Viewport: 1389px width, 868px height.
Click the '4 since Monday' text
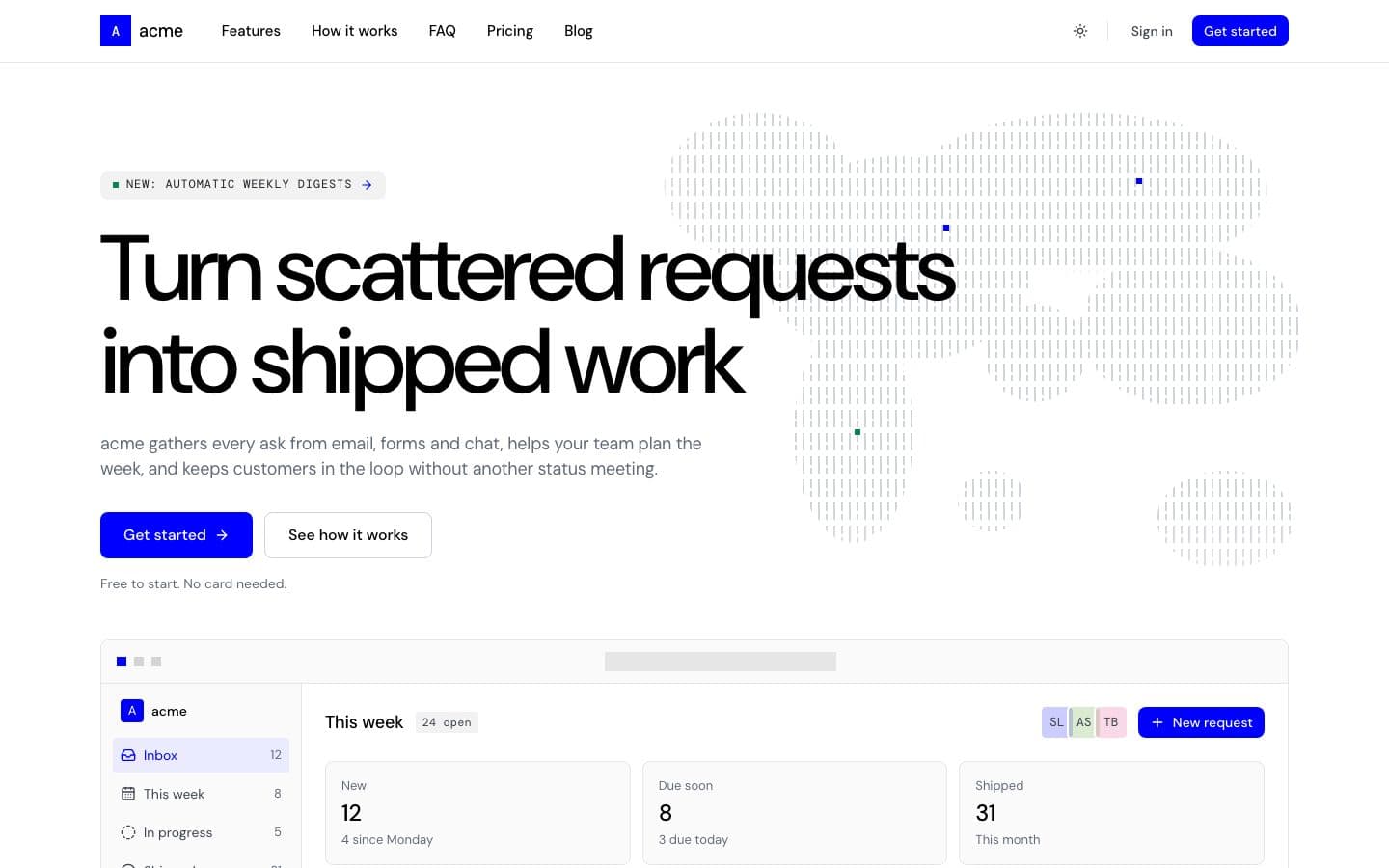[x=387, y=840]
